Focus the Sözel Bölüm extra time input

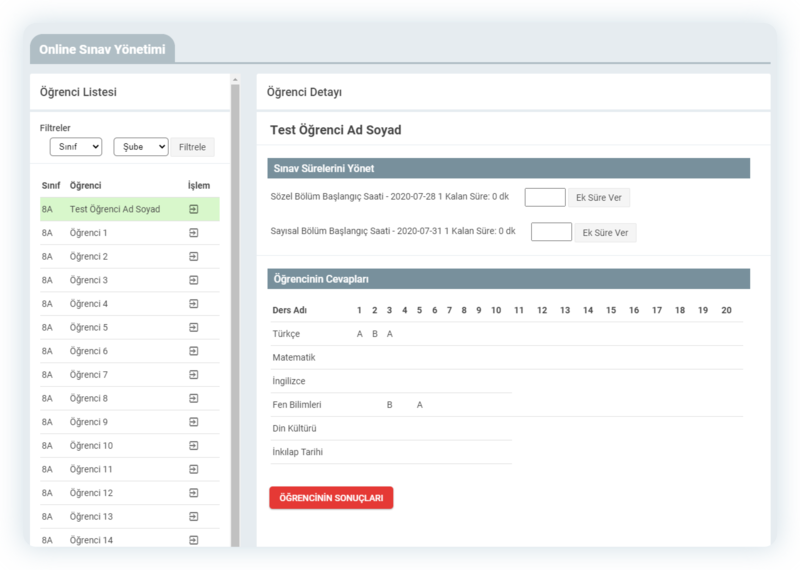pyautogui.click(x=545, y=198)
